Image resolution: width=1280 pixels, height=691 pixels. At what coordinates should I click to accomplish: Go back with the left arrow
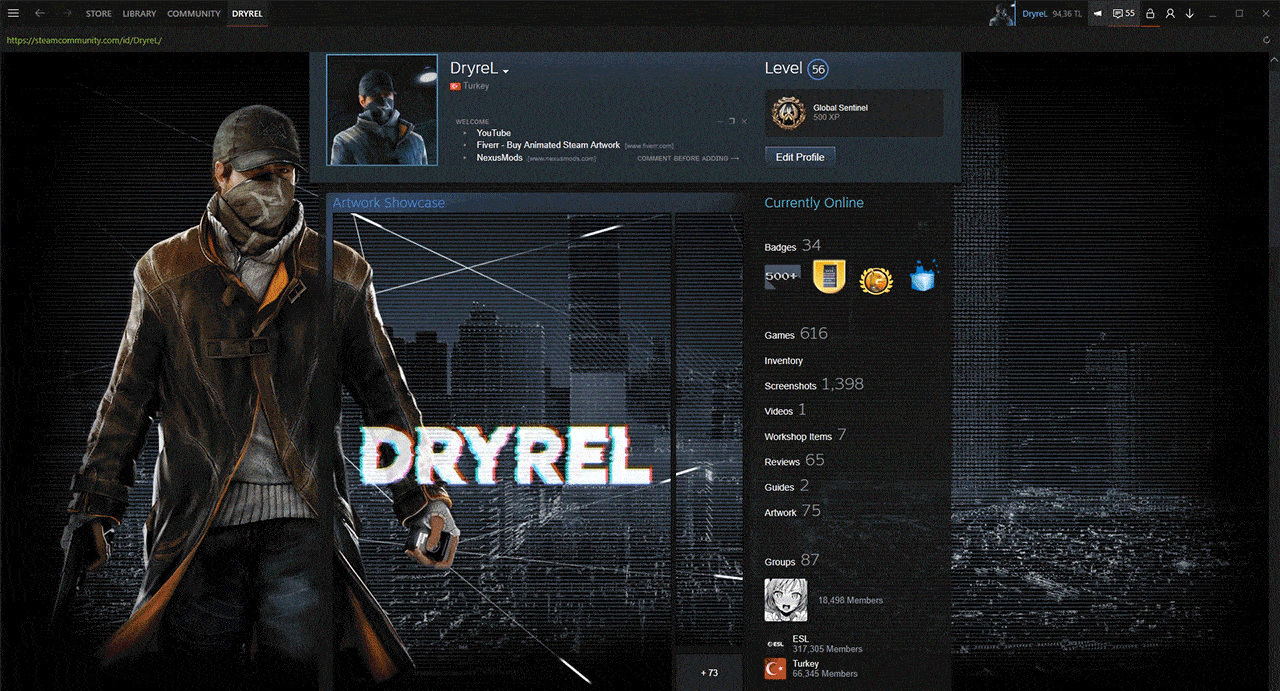(39, 13)
